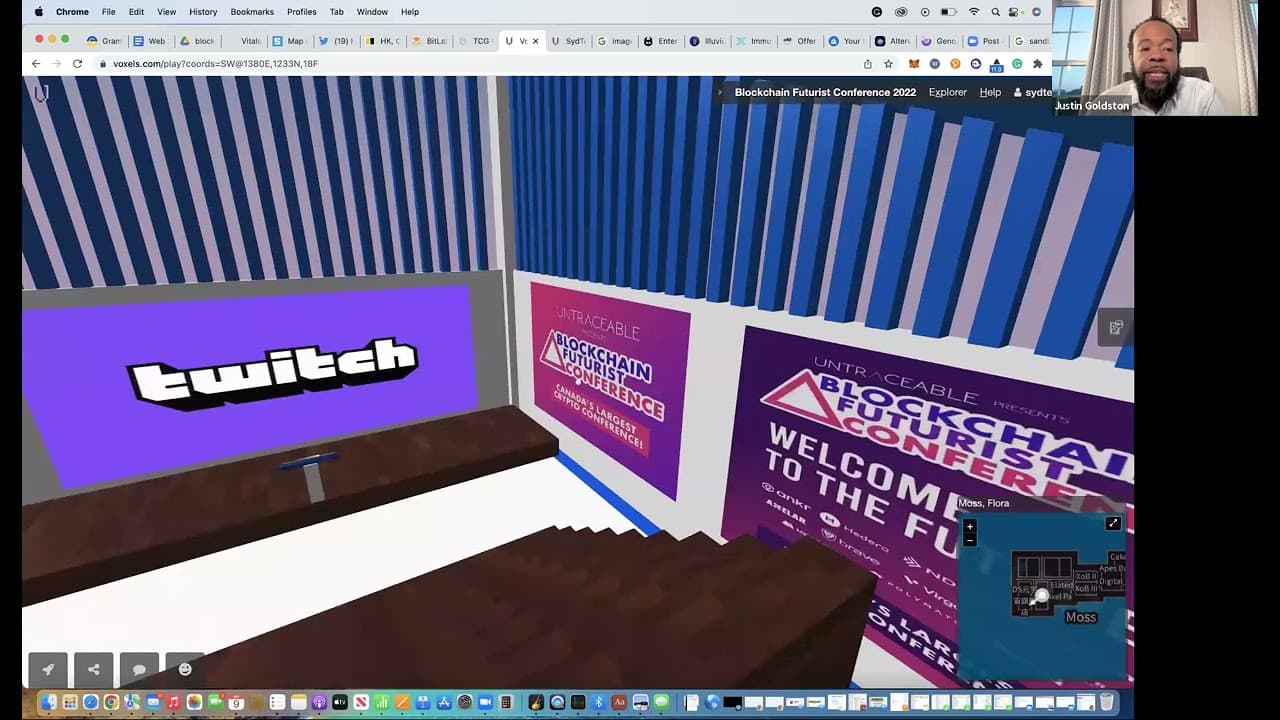The height and width of the screenshot is (720, 1280).
Task: Switch to the Twitter (19) tab
Action: (x=335, y=41)
